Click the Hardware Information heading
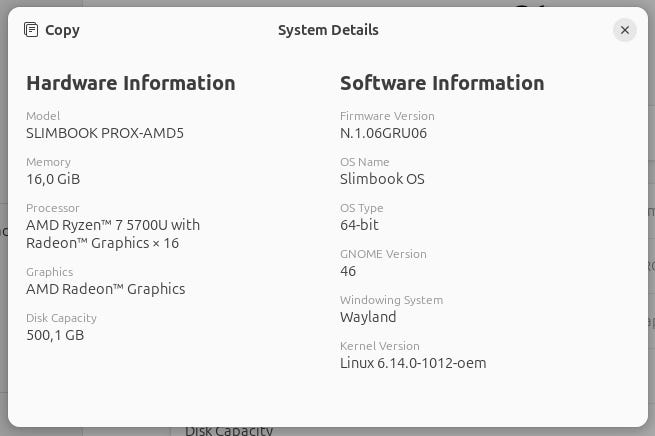Screen dimensions: 655x436 pyautogui.click(x=131, y=83)
